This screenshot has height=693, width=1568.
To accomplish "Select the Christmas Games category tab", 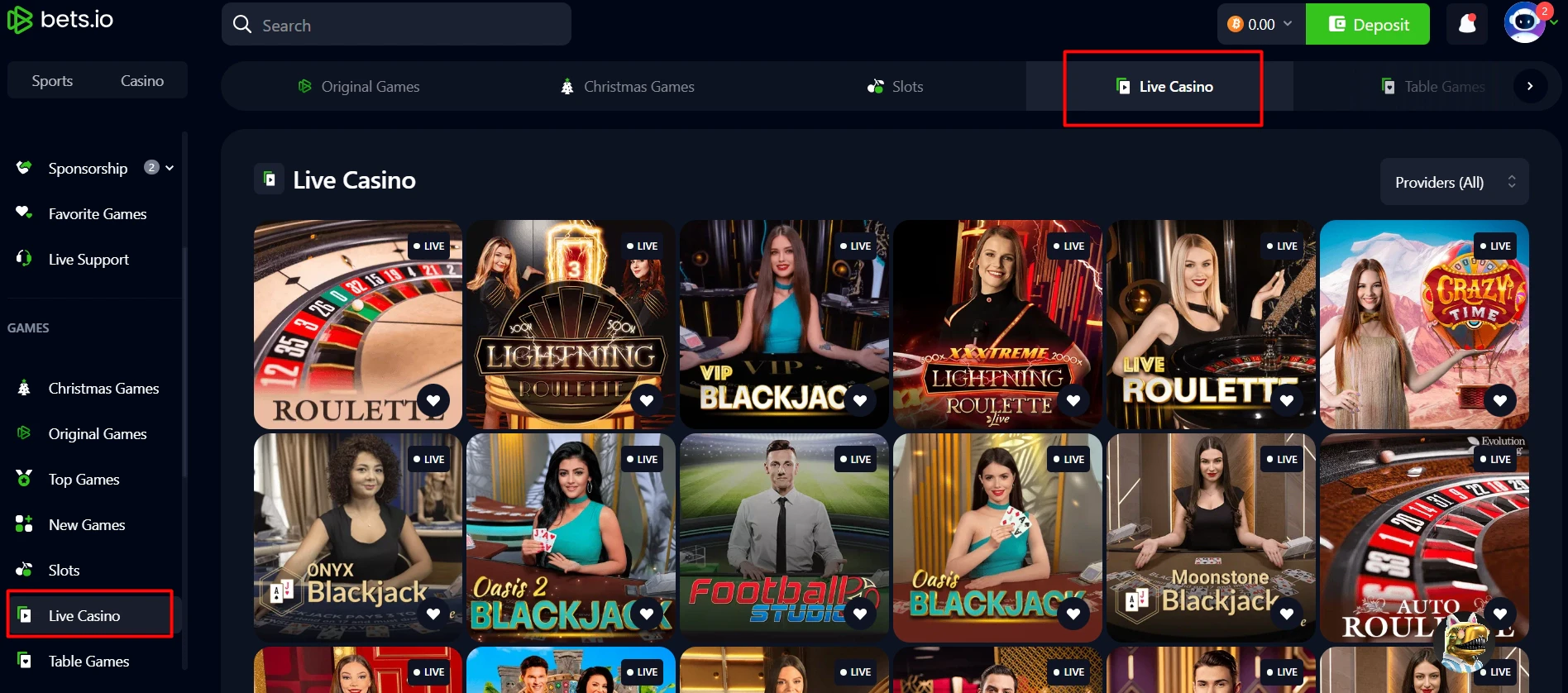I will click(627, 86).
